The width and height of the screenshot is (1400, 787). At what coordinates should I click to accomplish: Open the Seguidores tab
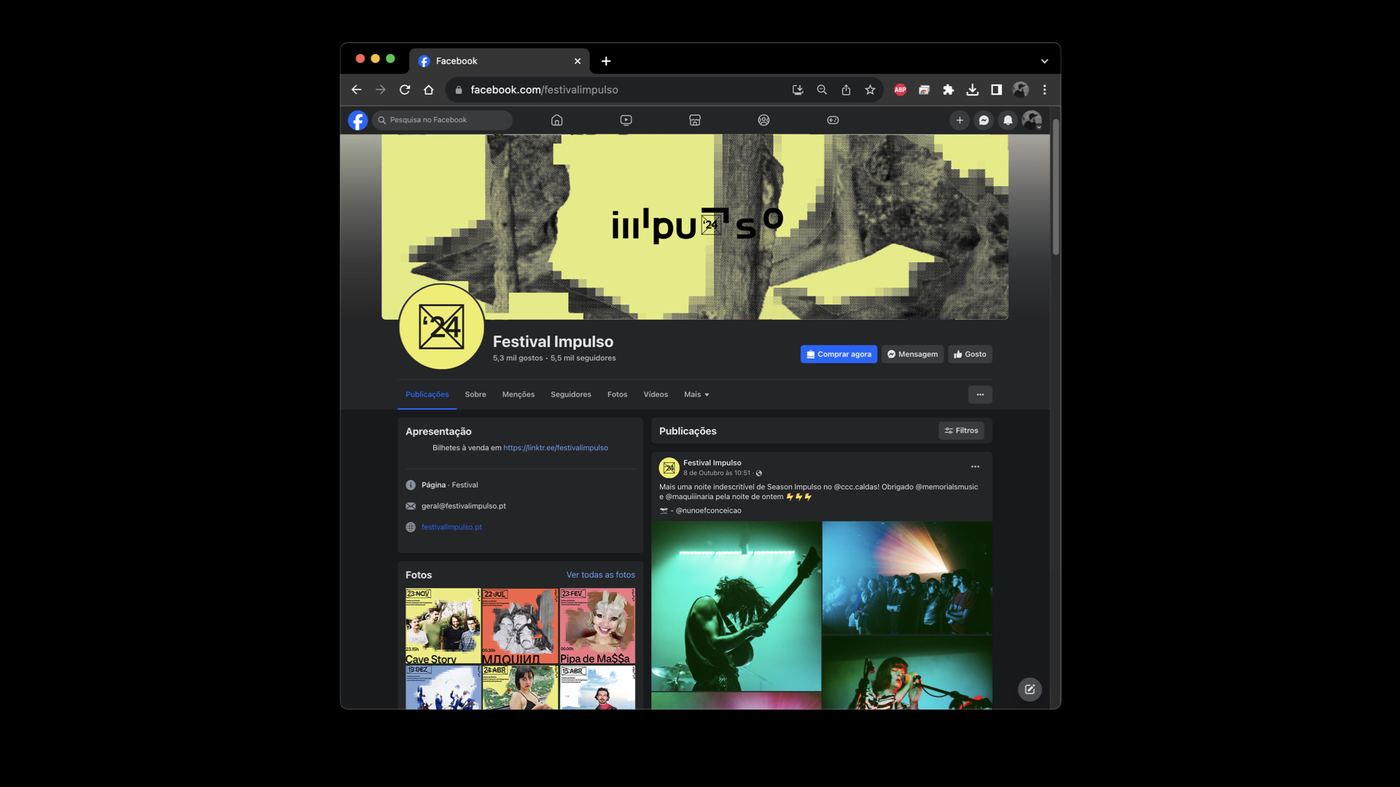(x=571, y=395)
